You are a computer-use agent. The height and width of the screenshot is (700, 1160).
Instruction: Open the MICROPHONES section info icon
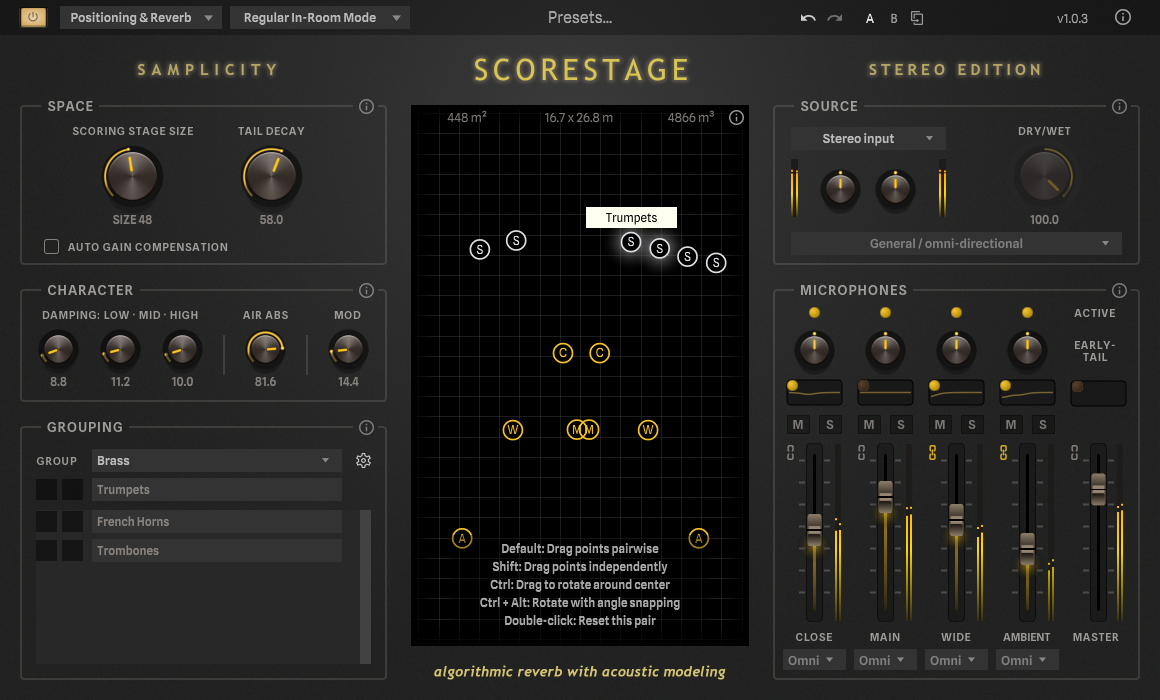(1119, 290)
